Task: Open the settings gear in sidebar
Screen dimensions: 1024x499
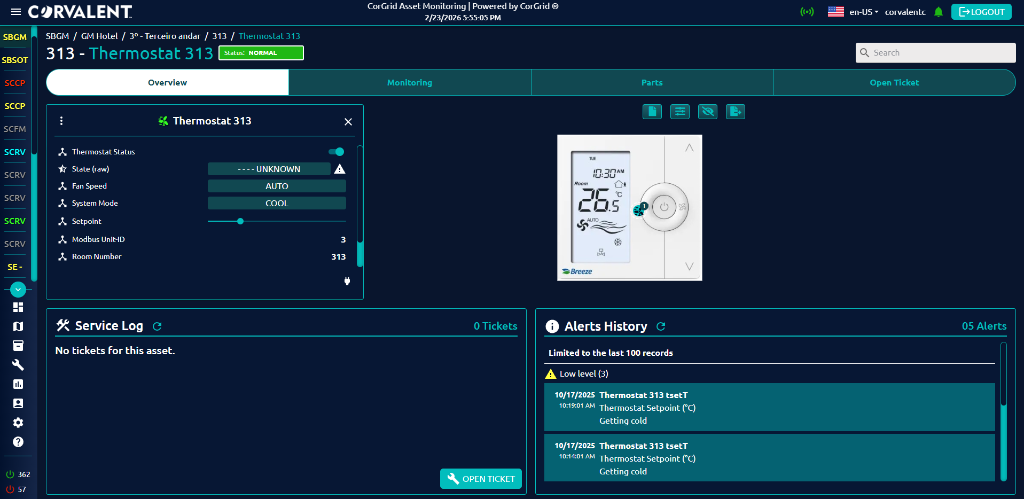Action: 18,423
